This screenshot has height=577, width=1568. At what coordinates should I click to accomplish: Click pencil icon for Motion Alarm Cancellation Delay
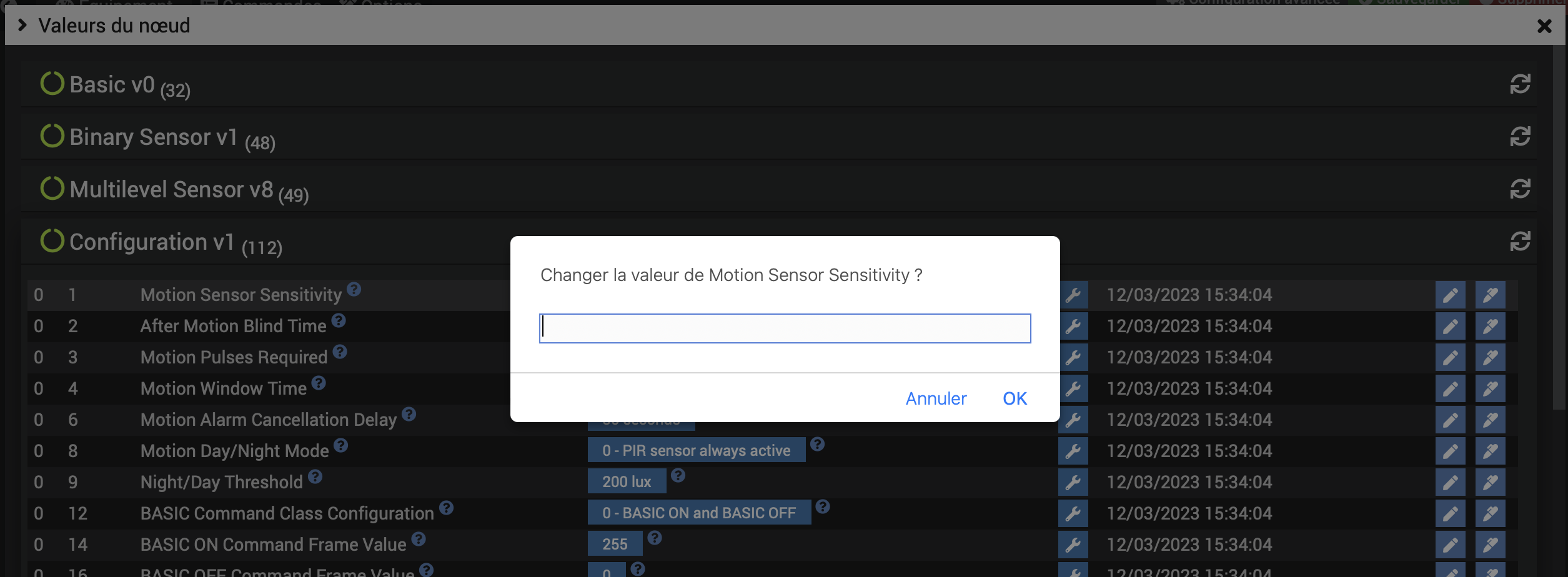[x=1450, y=420]
